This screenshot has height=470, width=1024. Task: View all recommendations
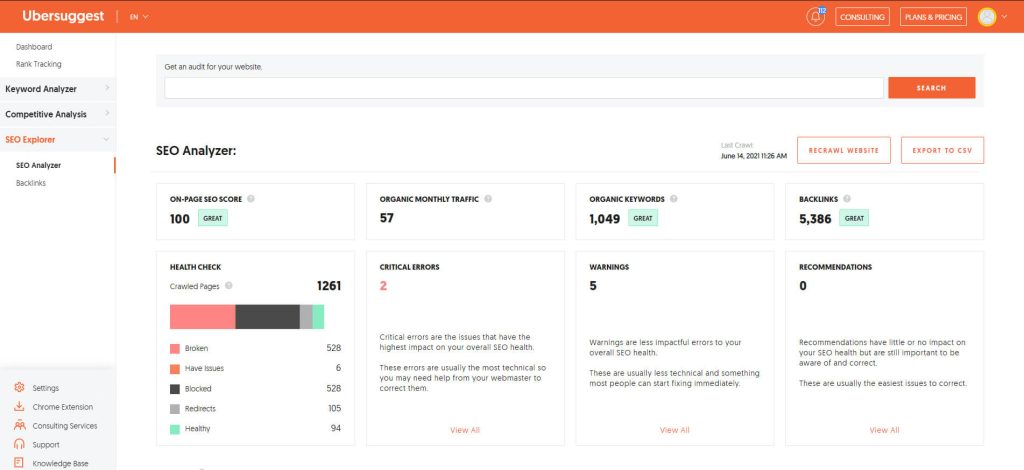pos(884,430)
